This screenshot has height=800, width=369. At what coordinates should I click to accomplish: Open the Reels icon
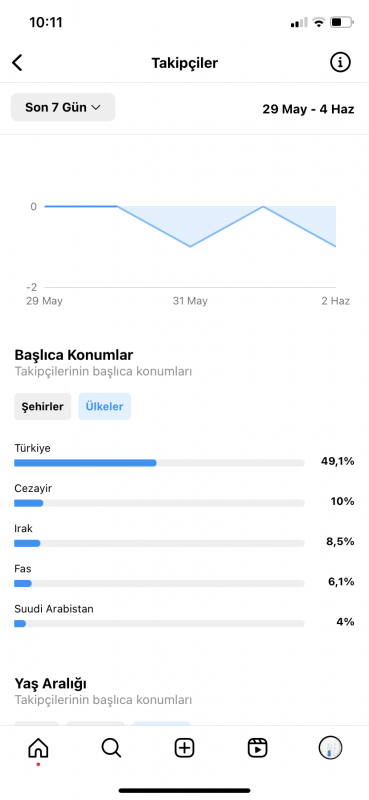click(257, 748)
